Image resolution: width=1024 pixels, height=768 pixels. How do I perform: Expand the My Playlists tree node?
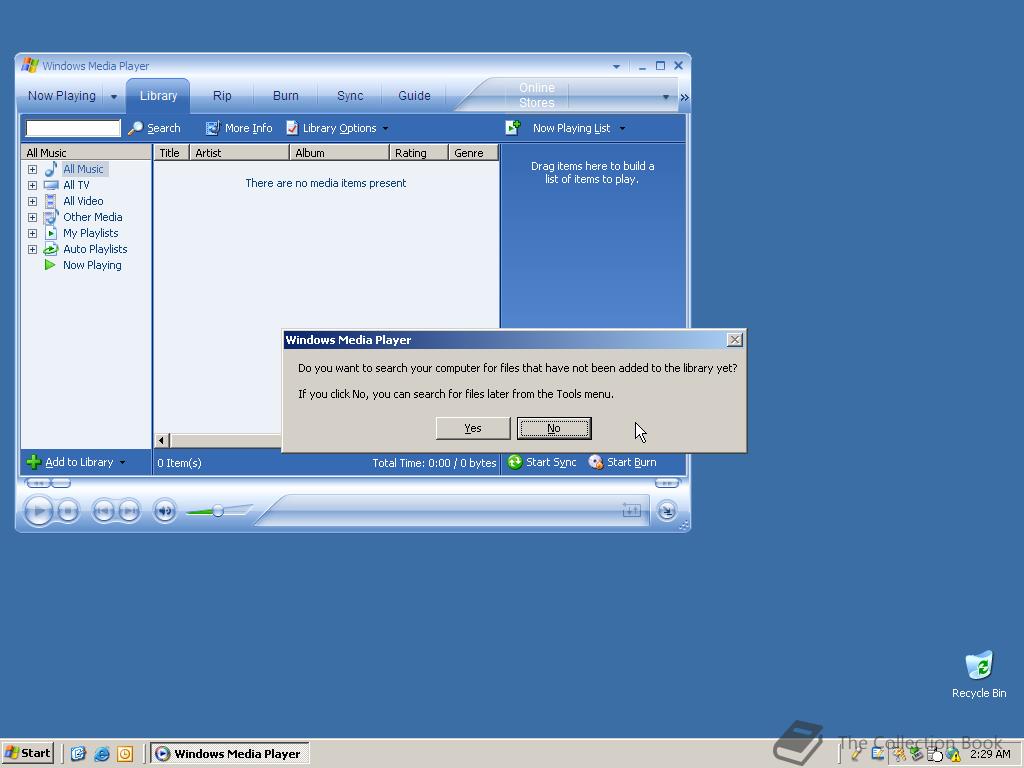click(32, 233)
